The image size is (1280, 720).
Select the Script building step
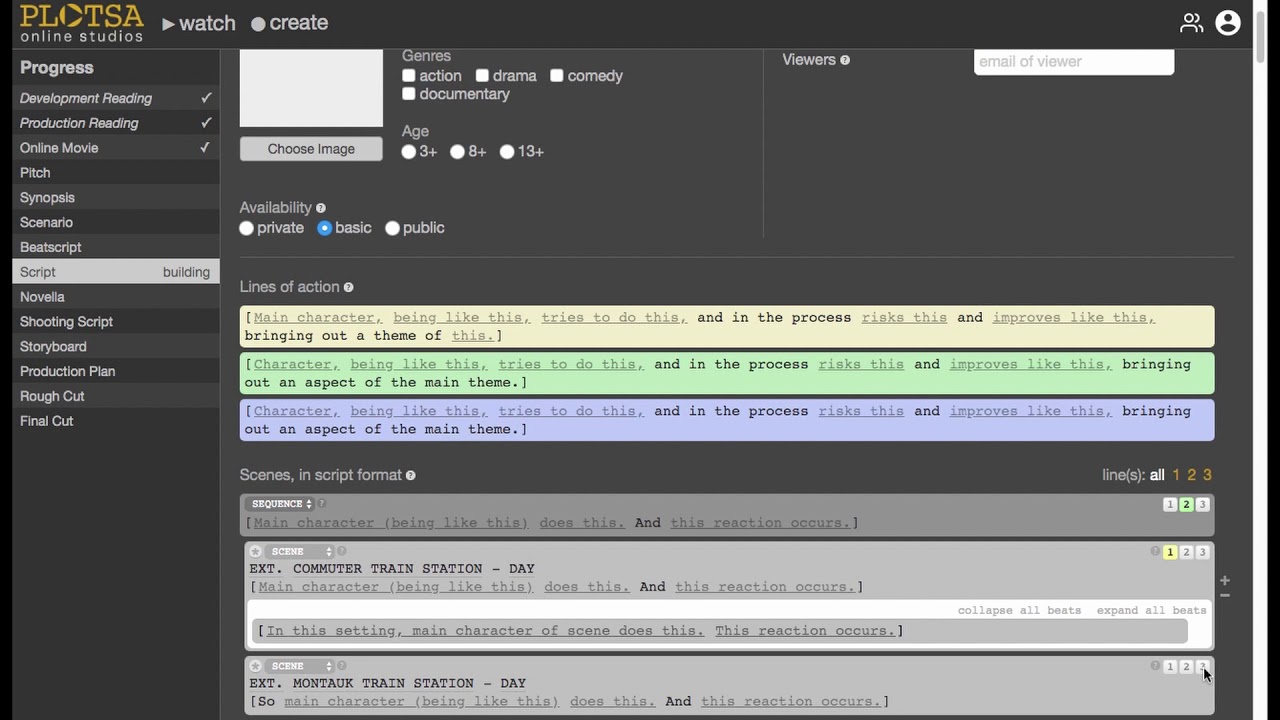116,272
